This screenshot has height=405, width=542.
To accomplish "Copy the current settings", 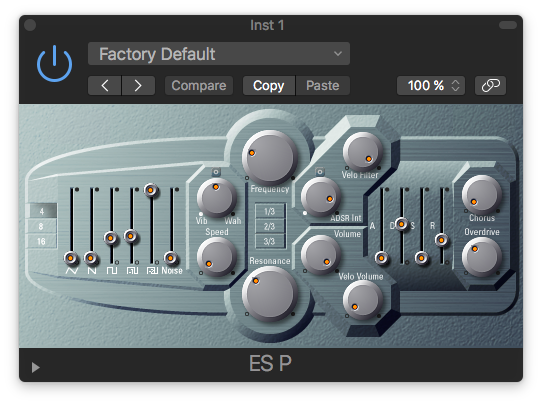I will point(269,85).
